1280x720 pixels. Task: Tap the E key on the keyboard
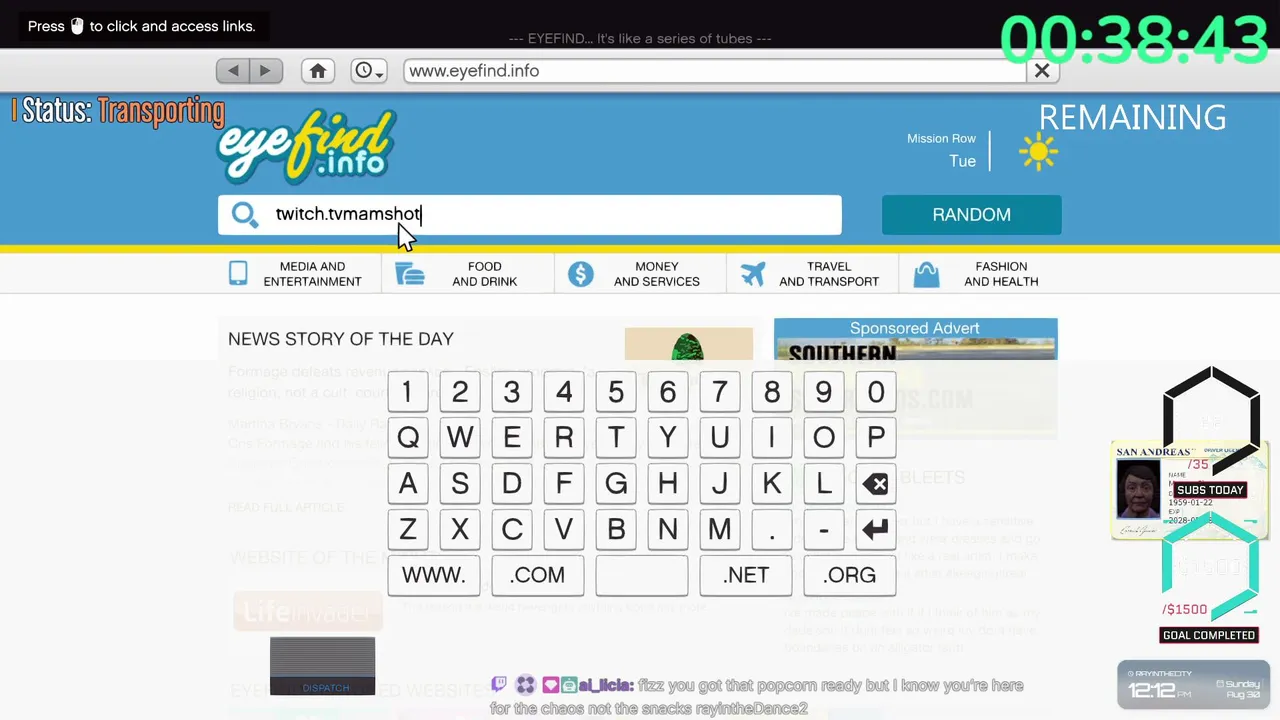click(x=511, y=438)
